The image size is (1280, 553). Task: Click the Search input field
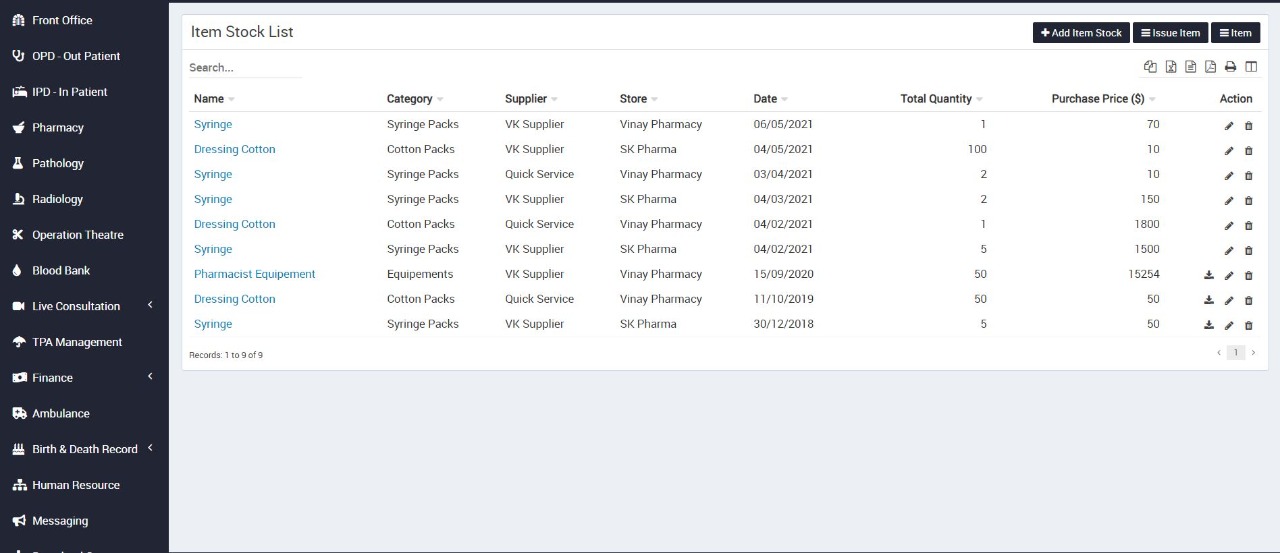244,68
